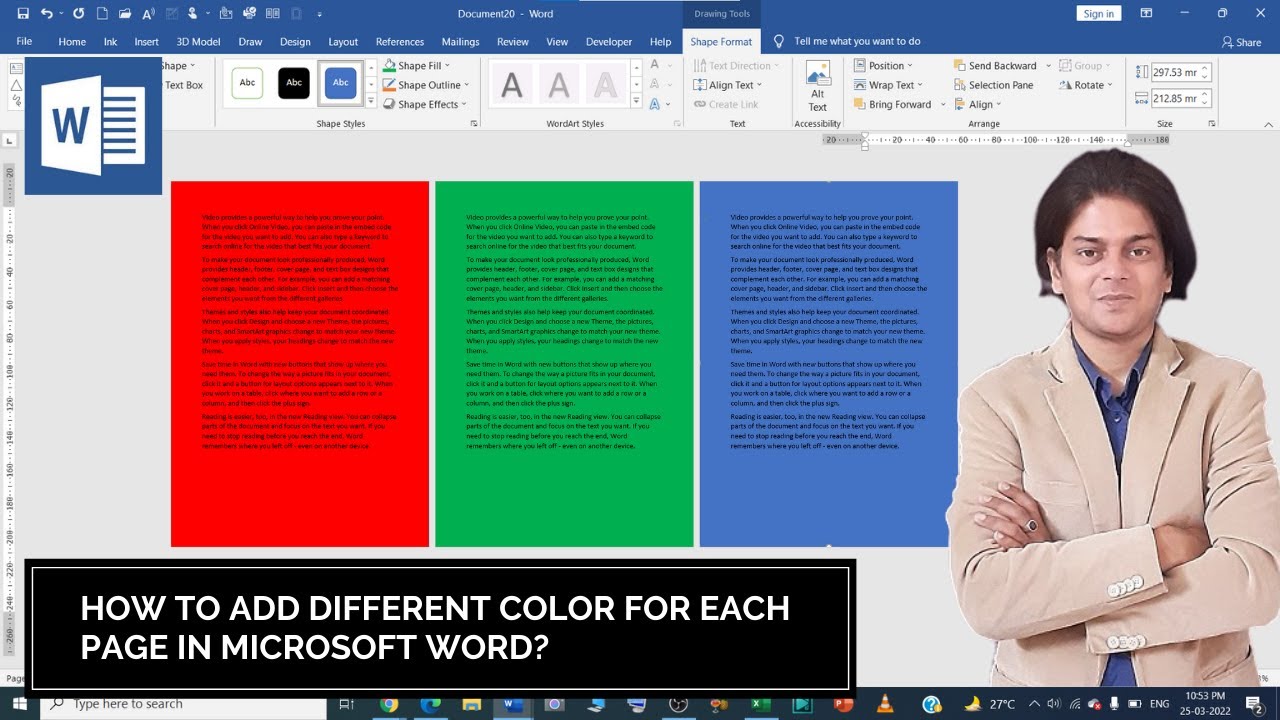
Task: Open the Rotate dropdown
Action: 1088,85
